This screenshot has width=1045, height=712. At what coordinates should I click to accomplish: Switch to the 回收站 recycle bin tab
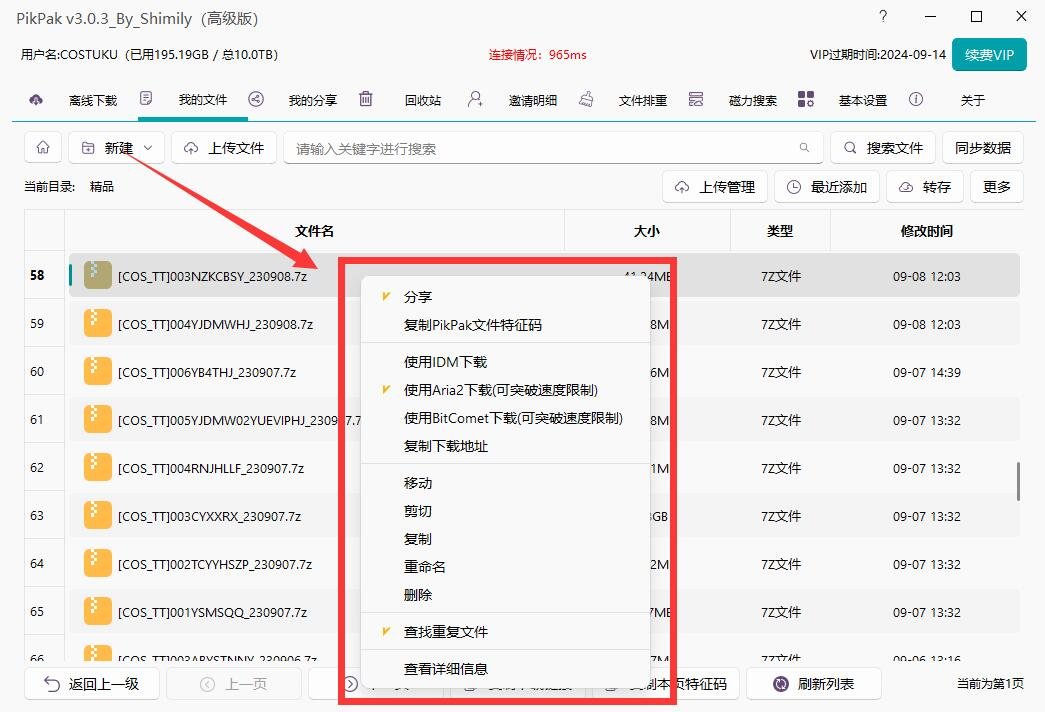pos(366,99)
